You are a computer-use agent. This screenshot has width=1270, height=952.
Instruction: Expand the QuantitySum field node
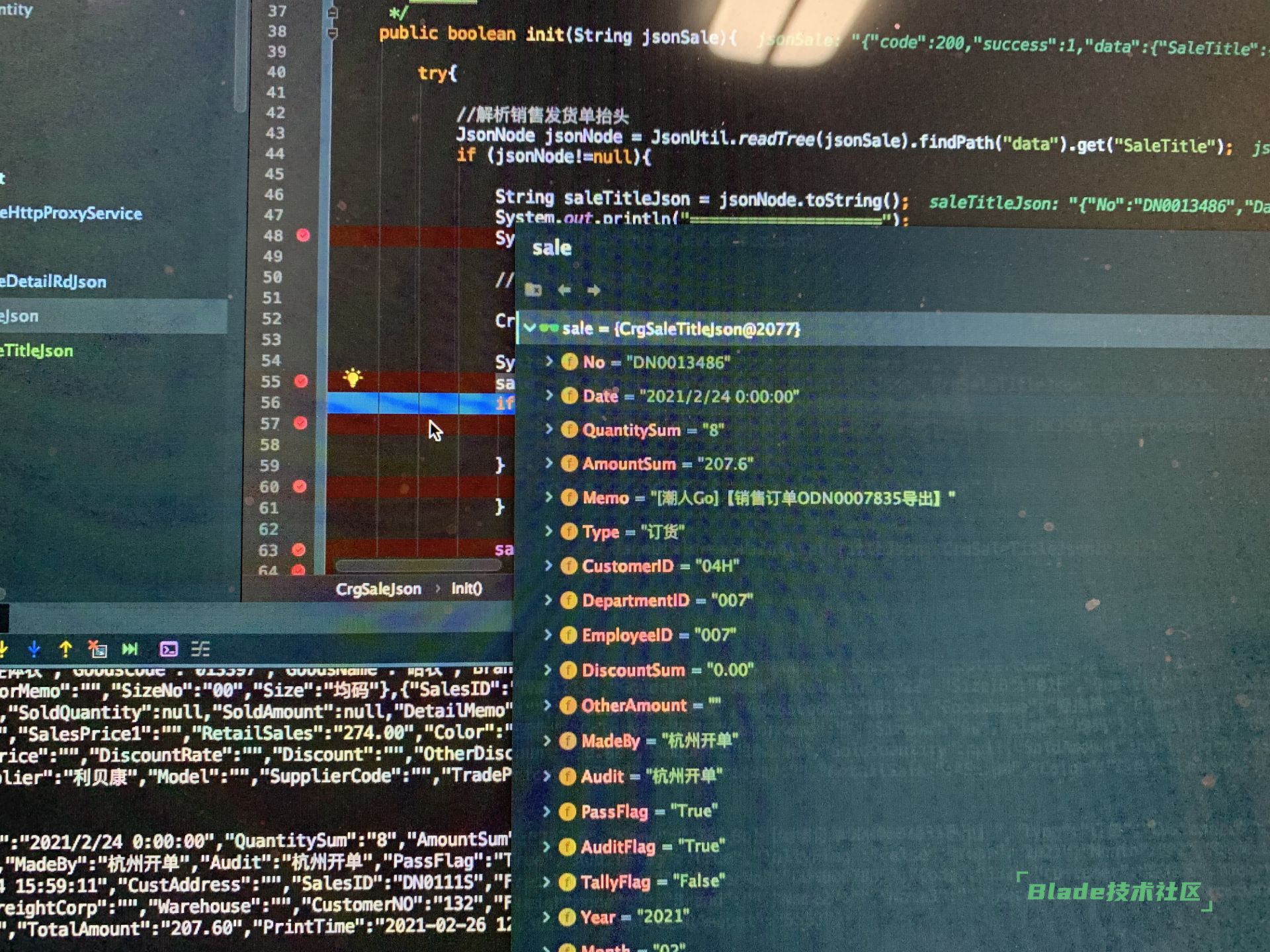click(549, 428)
